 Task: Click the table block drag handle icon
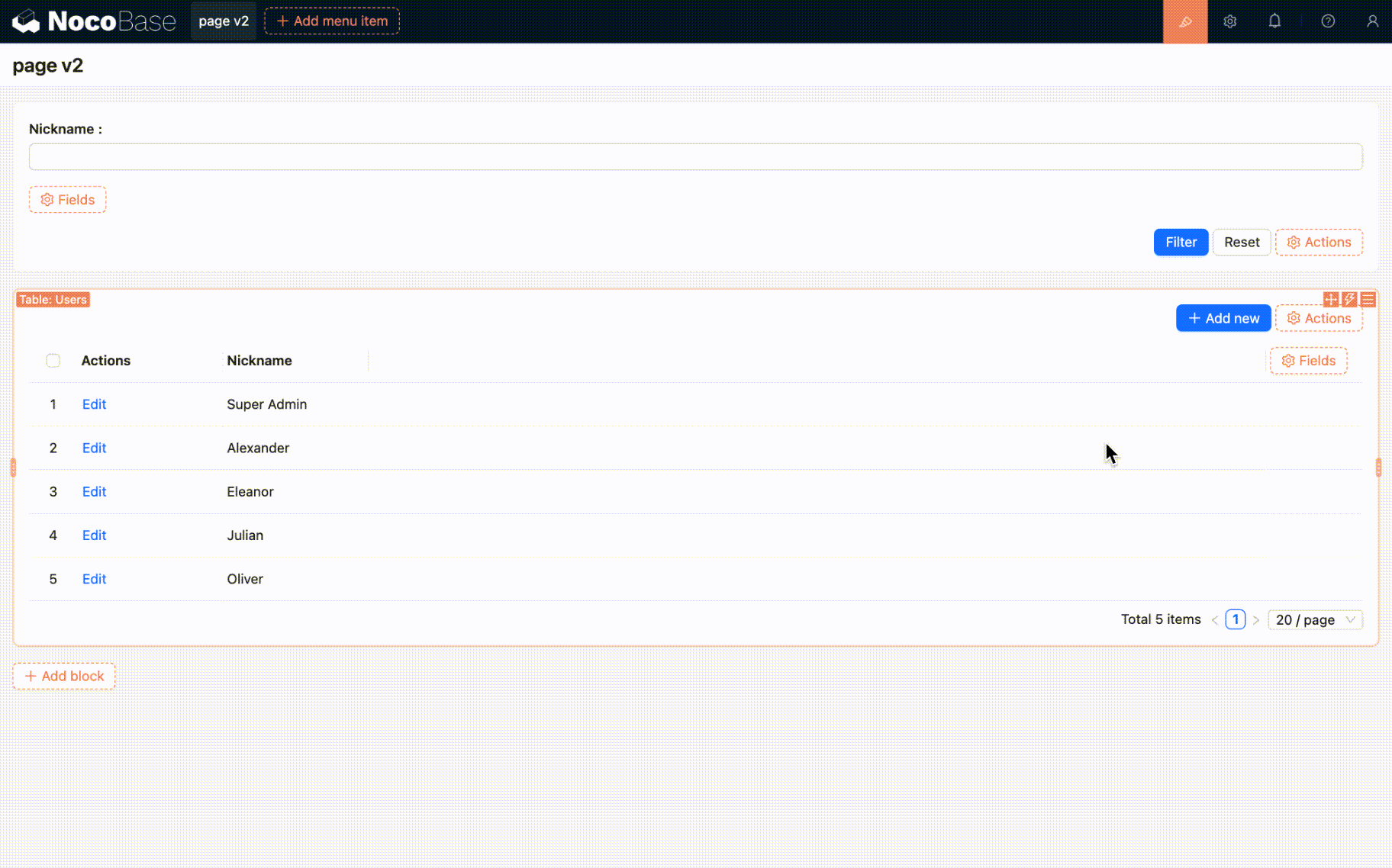tap(1331, 300)
